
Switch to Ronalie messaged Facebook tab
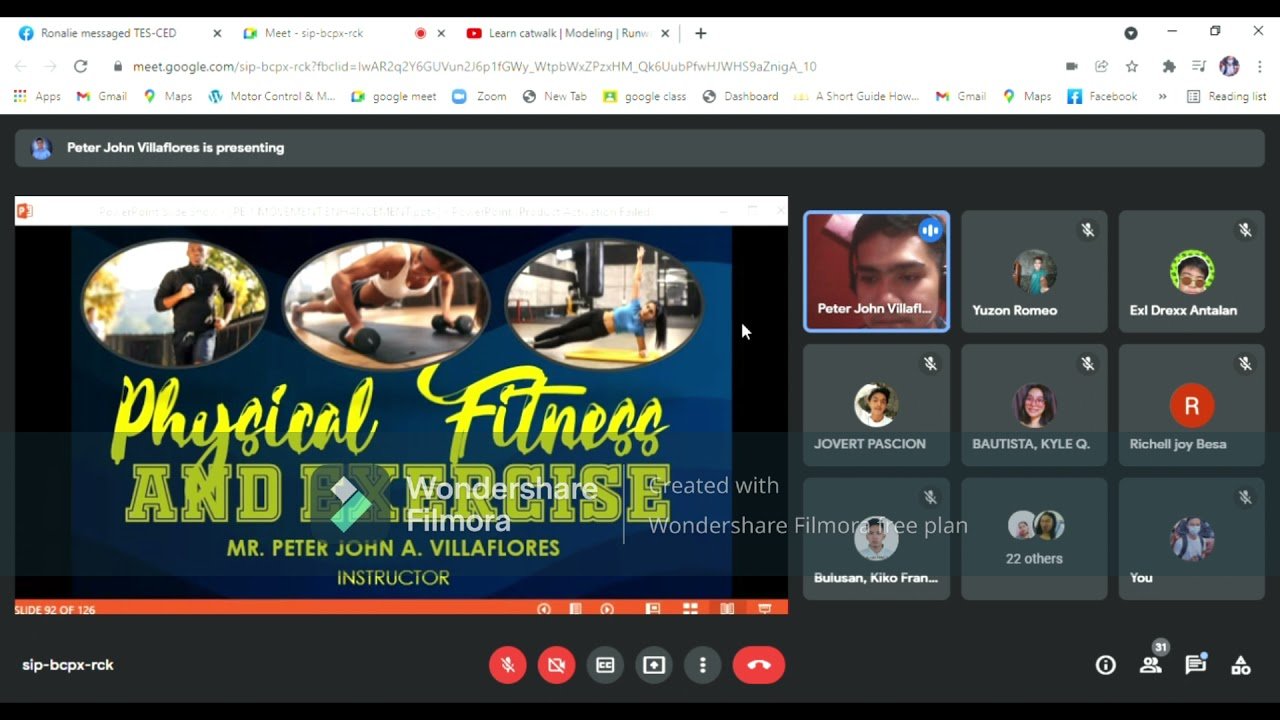108,33
